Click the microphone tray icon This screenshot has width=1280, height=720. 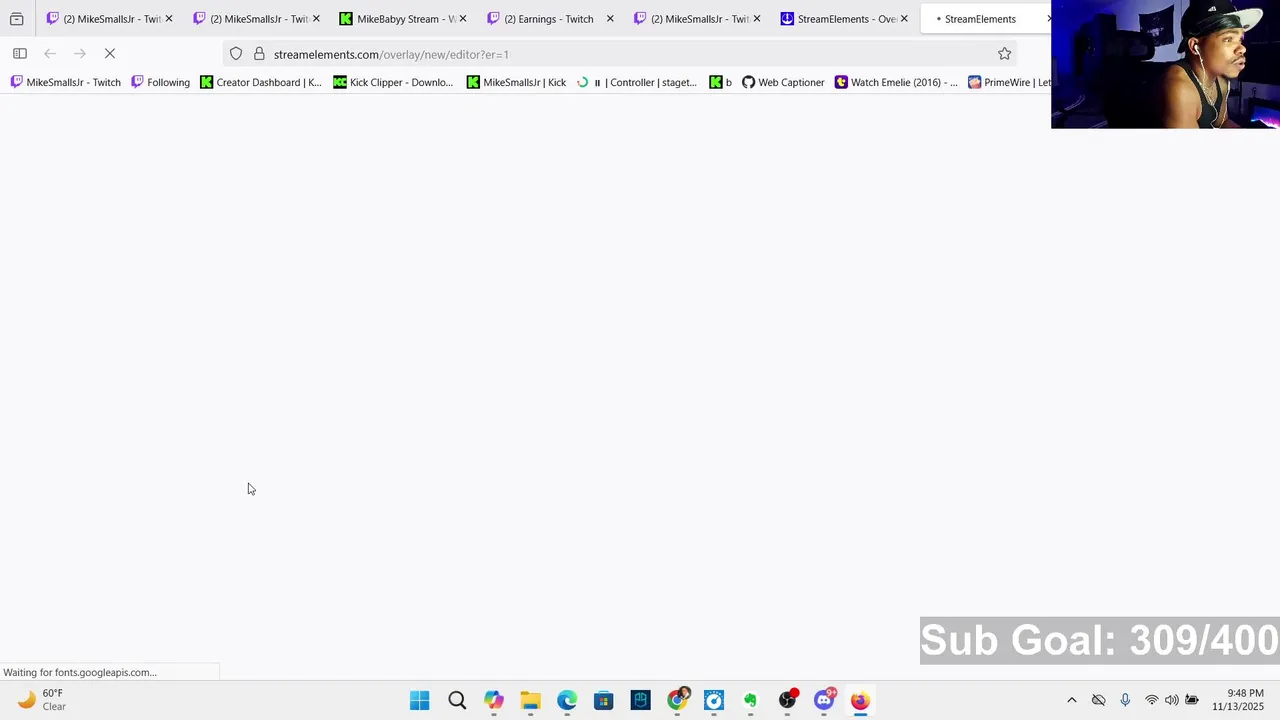click(1125, 701)
